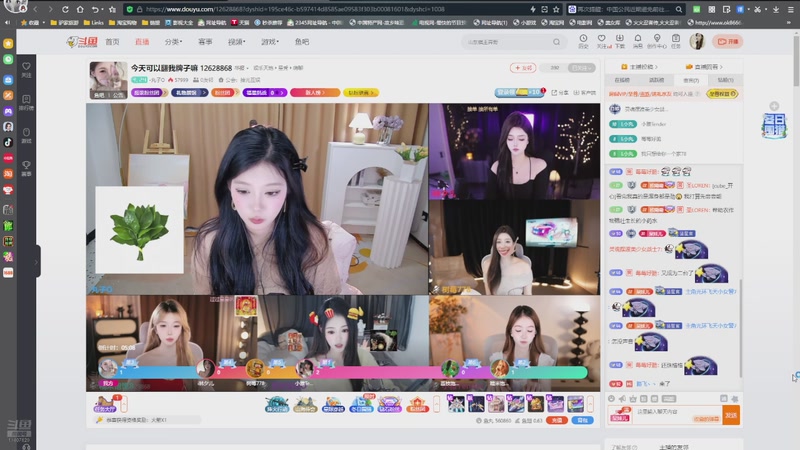Go to browser home page icon
This screenshot has width=800, height=450.
point(80,9)
